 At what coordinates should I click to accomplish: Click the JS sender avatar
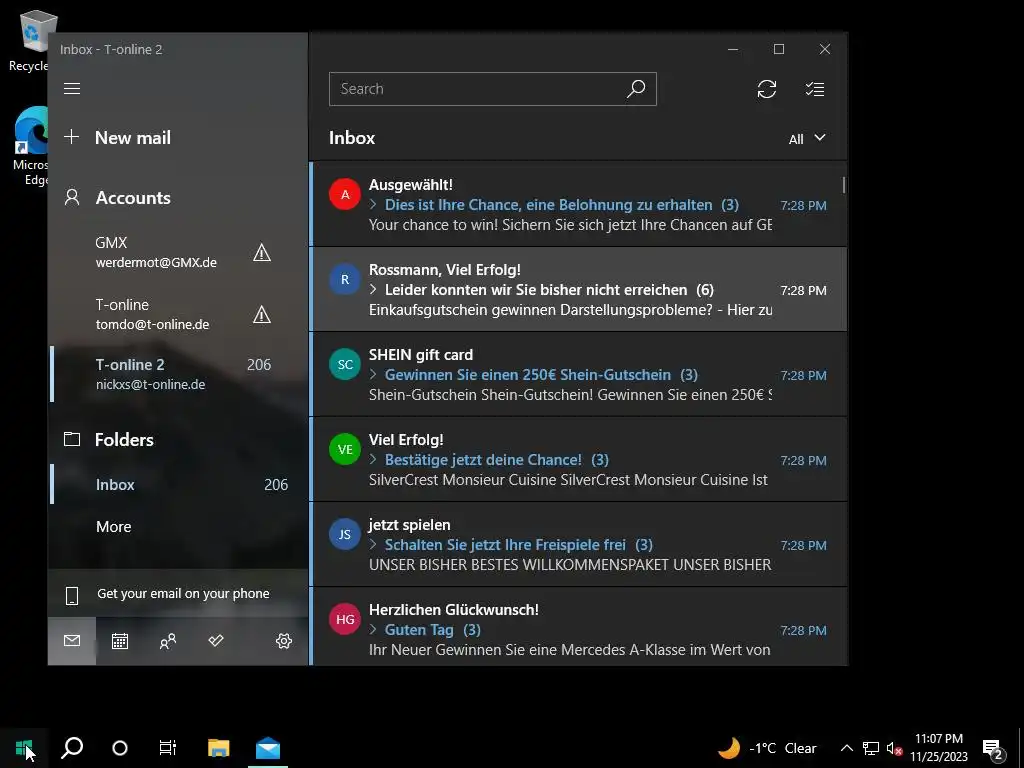pyautogui.click(x=345, y=534)
